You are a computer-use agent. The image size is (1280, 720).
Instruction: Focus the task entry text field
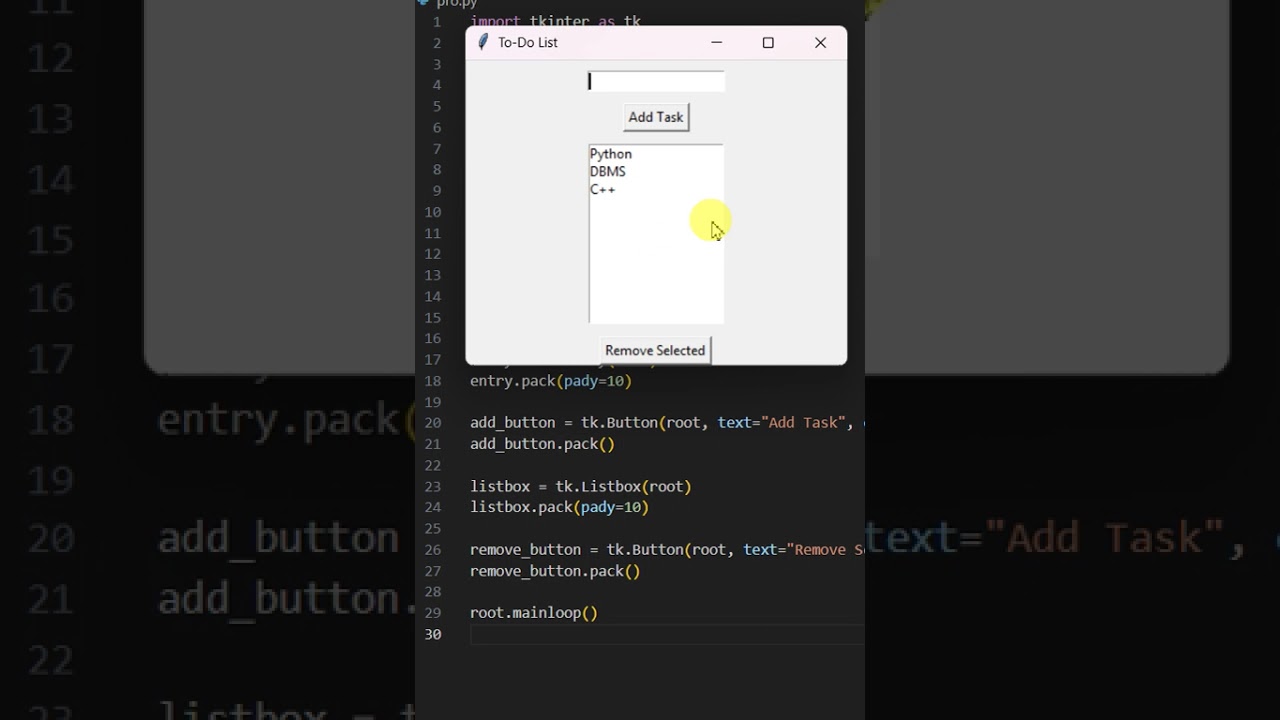(x=656, y=82)
